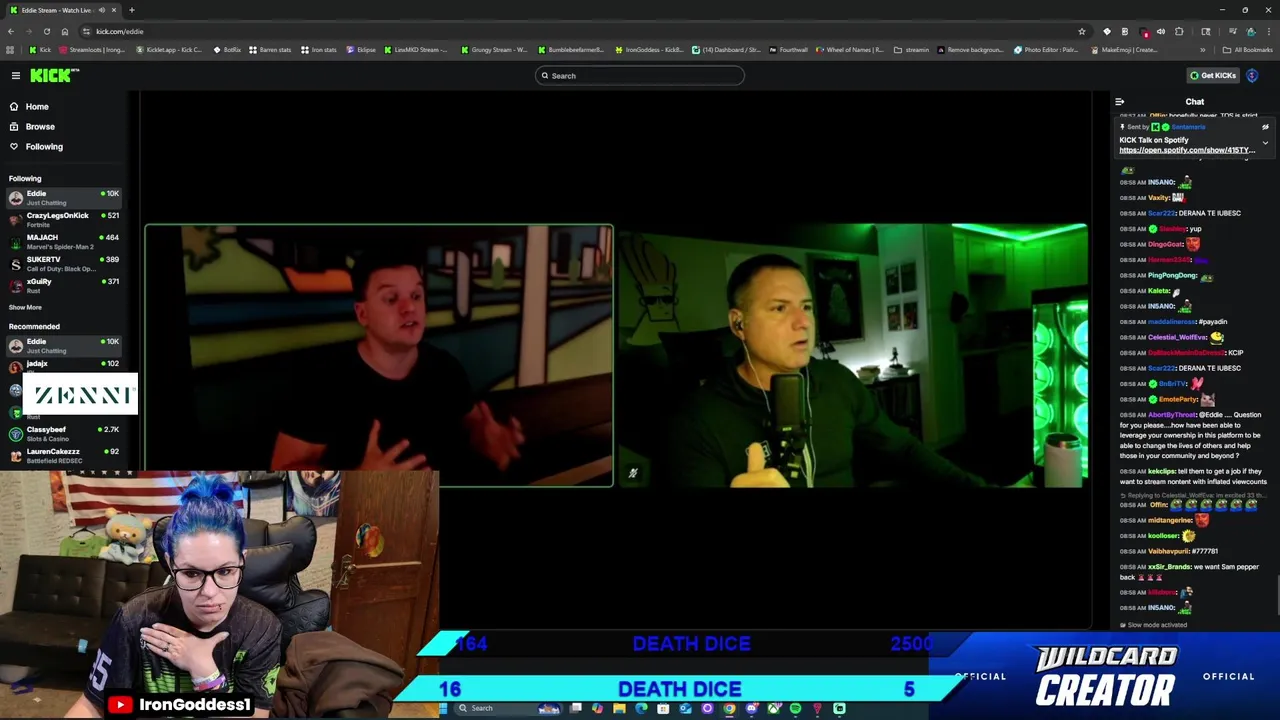Screen dimensions: 1280x720
Task: Open File Explorer from the taskbar
Action: [x=619, y=709]
